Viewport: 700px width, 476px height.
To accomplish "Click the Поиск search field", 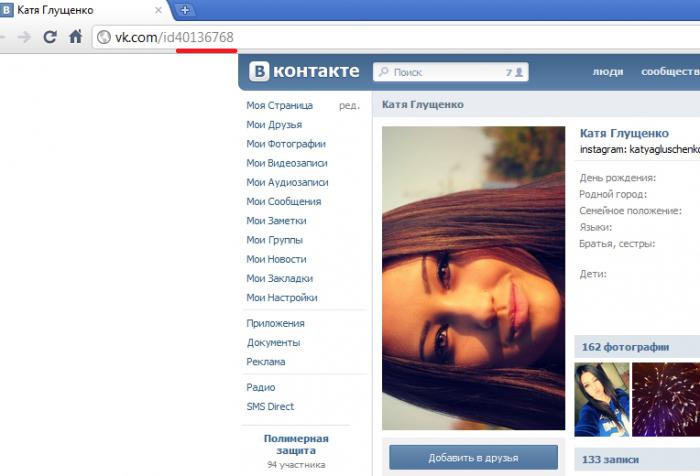I will pyautogui.click(x=450, y=72).
